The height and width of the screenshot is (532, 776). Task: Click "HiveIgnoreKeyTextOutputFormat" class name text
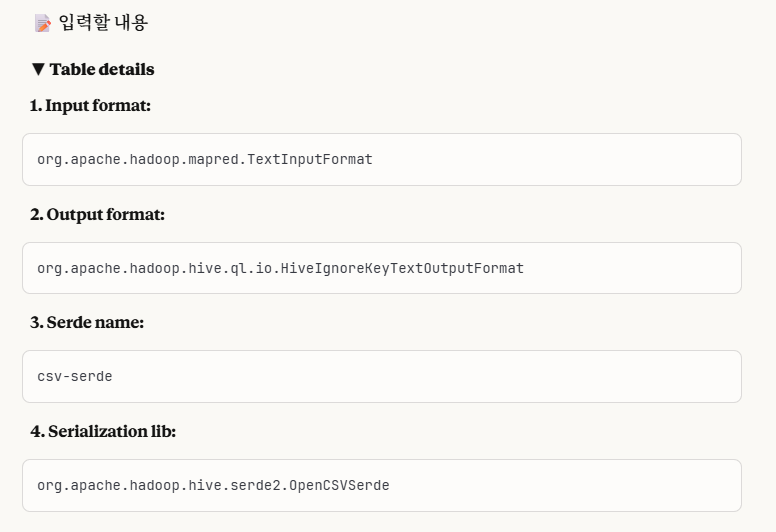402,268
